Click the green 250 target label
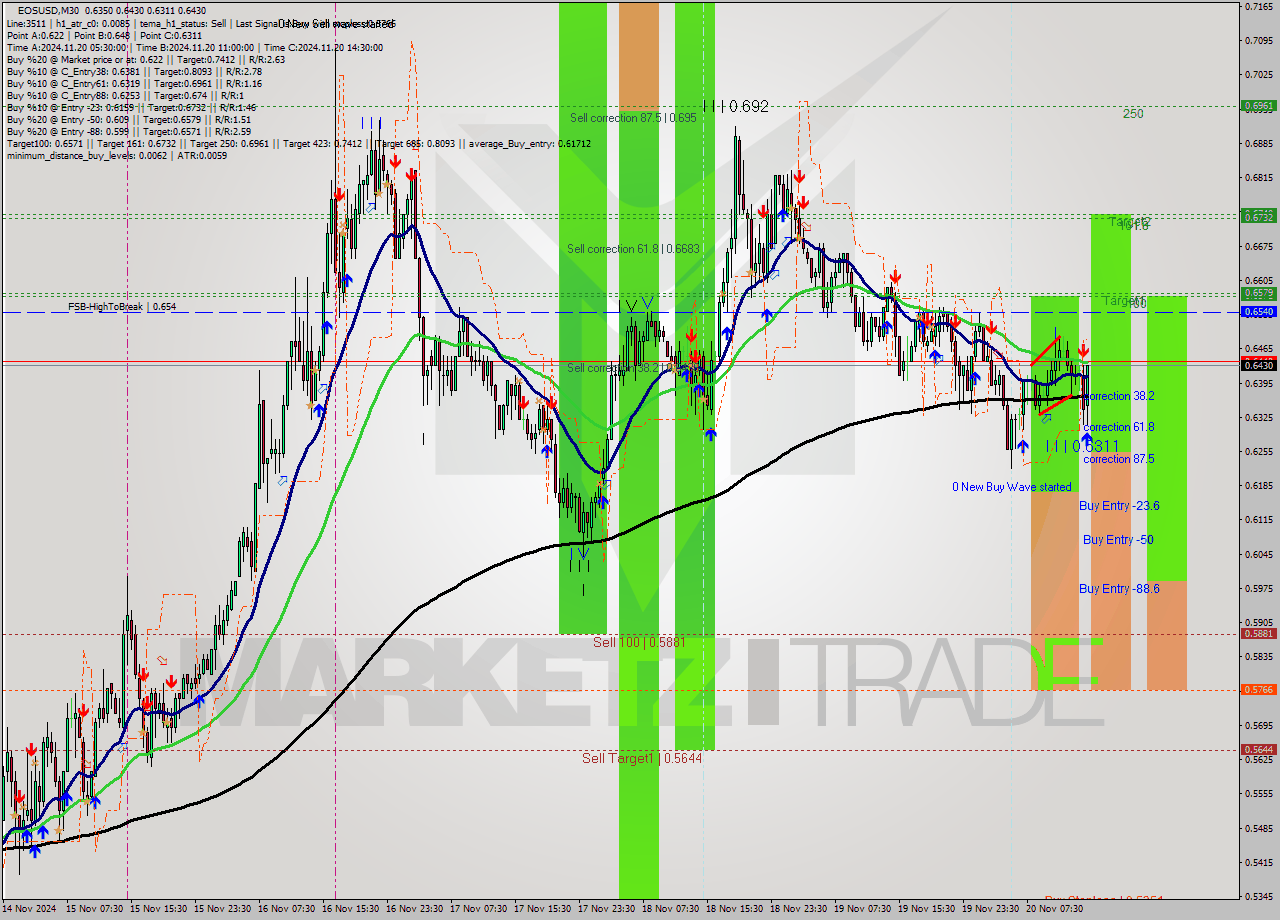This screenshot has height=920, width=1280. point(1132,114)
